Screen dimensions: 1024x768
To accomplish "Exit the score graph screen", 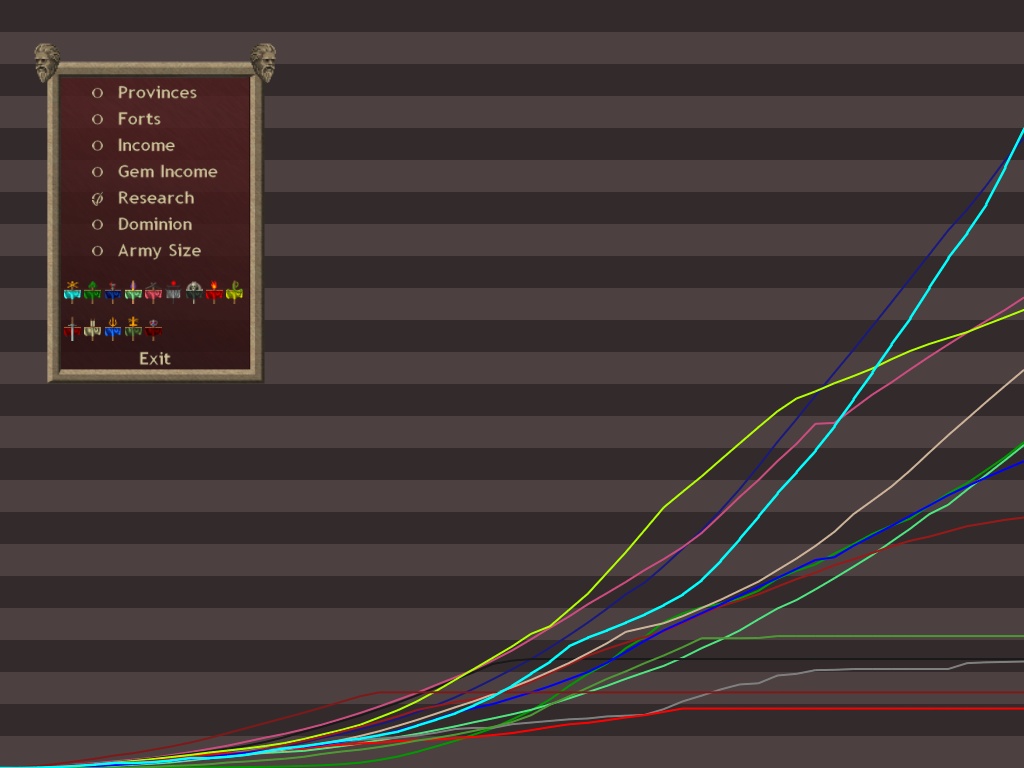I will tap(155, 359).
